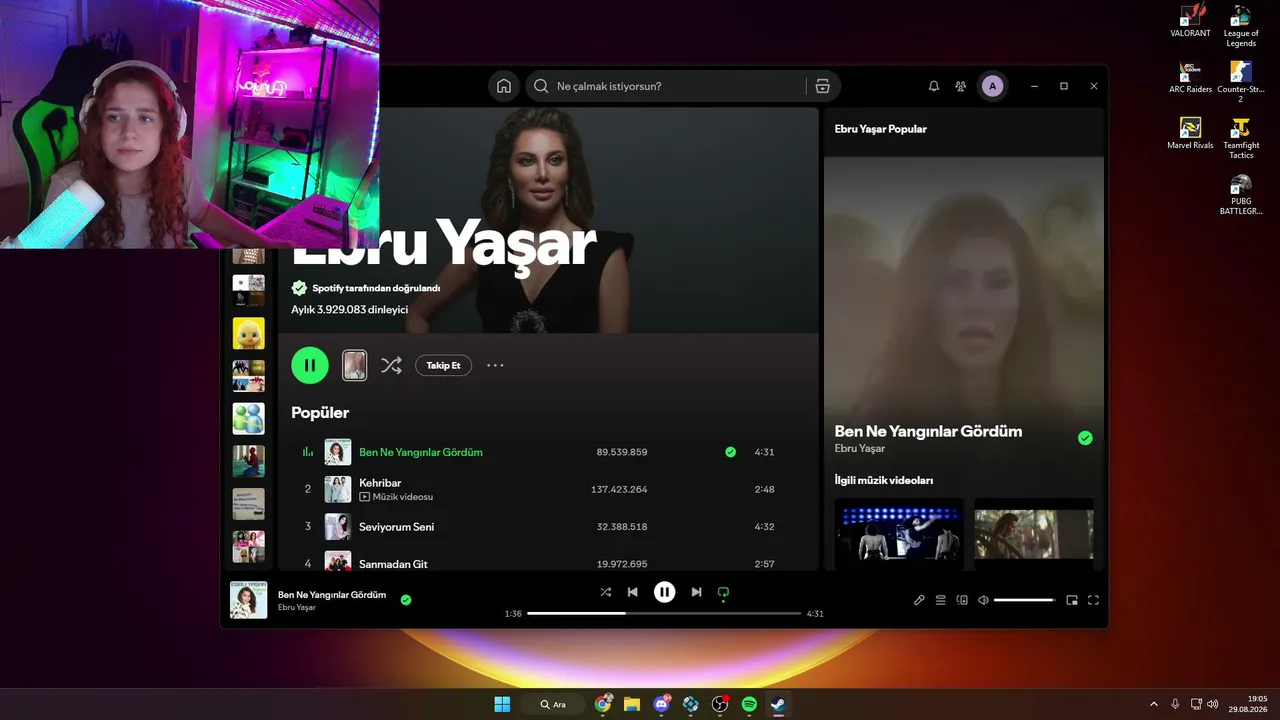
Task: Follow the artist with Takip Et
Action: pyautogui.click(x=443, y=365)
